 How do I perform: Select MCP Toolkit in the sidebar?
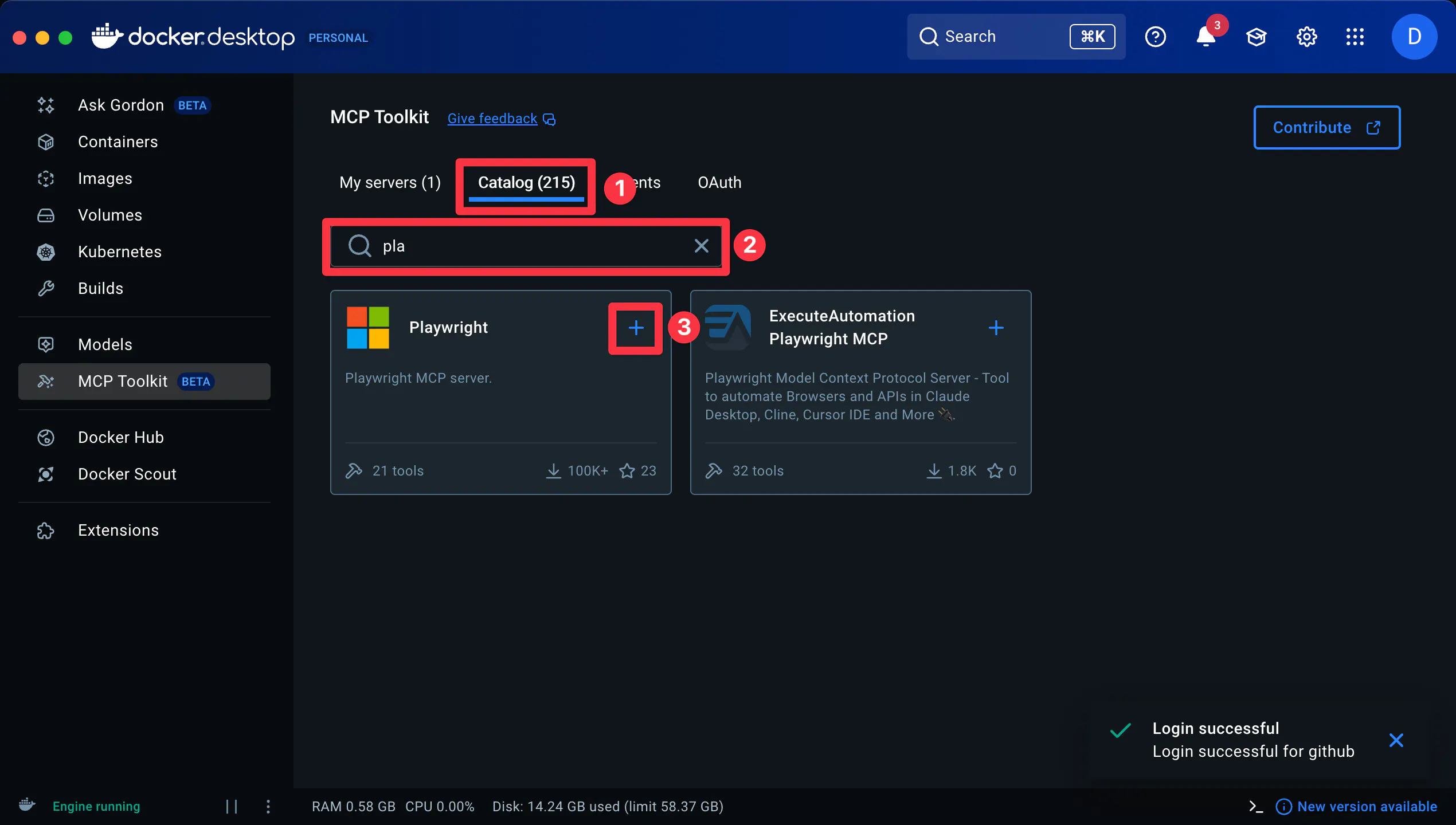(x=143, y=382)
